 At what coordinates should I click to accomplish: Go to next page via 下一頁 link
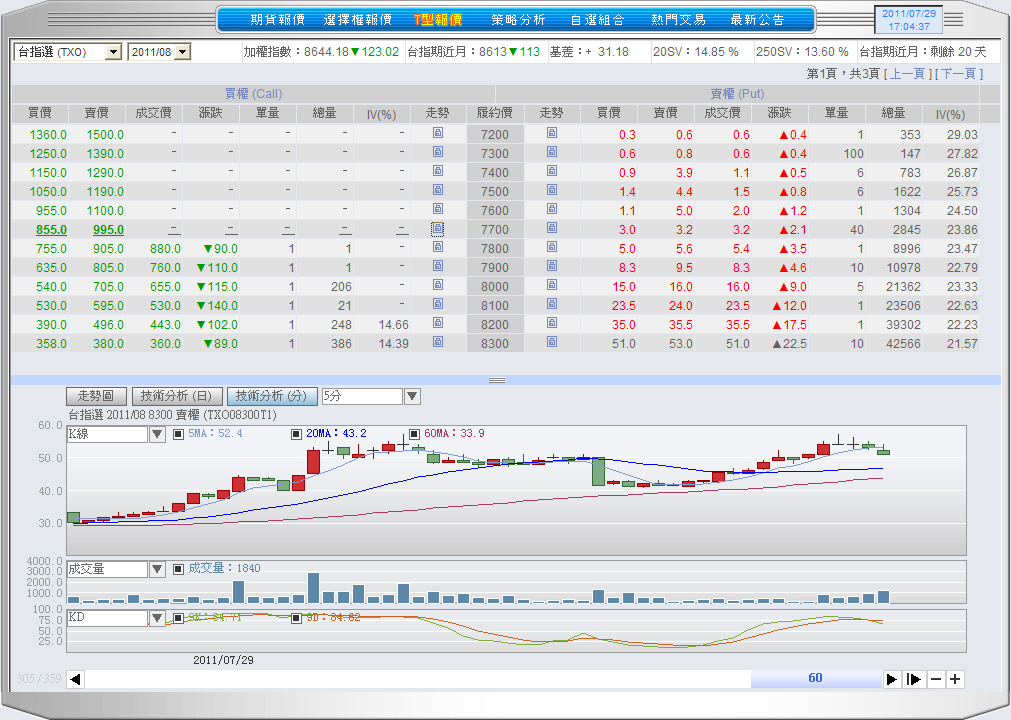[959, 74]
